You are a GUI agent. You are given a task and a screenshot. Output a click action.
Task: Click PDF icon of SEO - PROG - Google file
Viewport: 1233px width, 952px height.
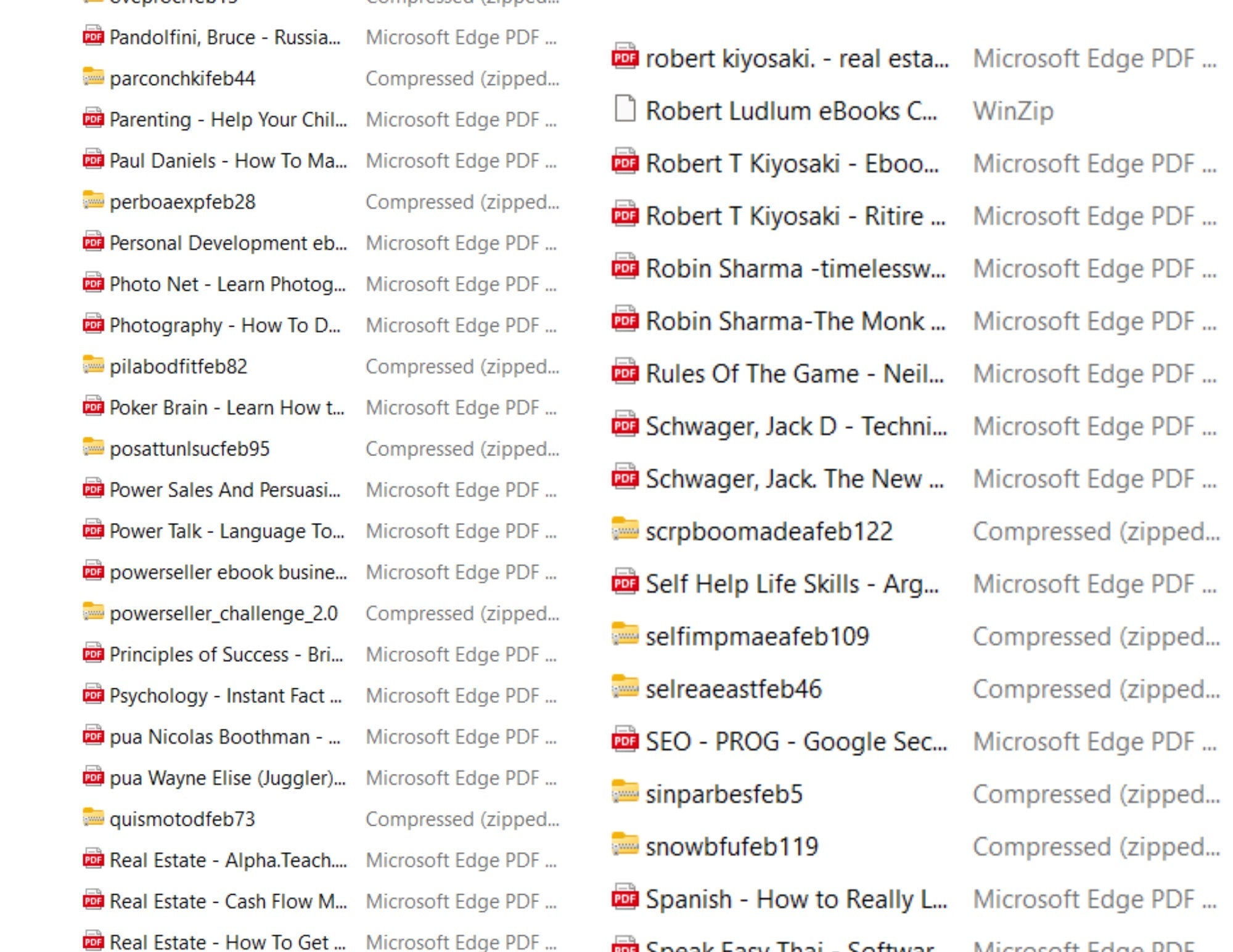click(x=625, y=741)
